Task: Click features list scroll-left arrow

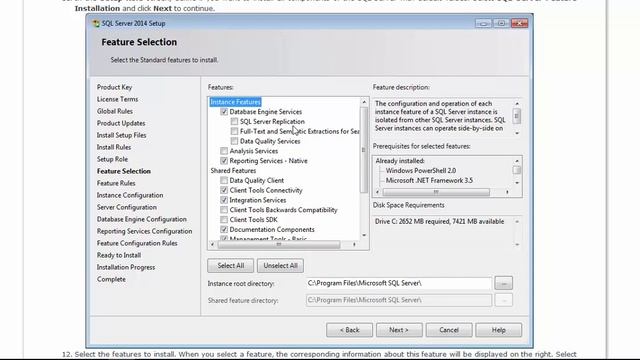Action: point(212,244)
